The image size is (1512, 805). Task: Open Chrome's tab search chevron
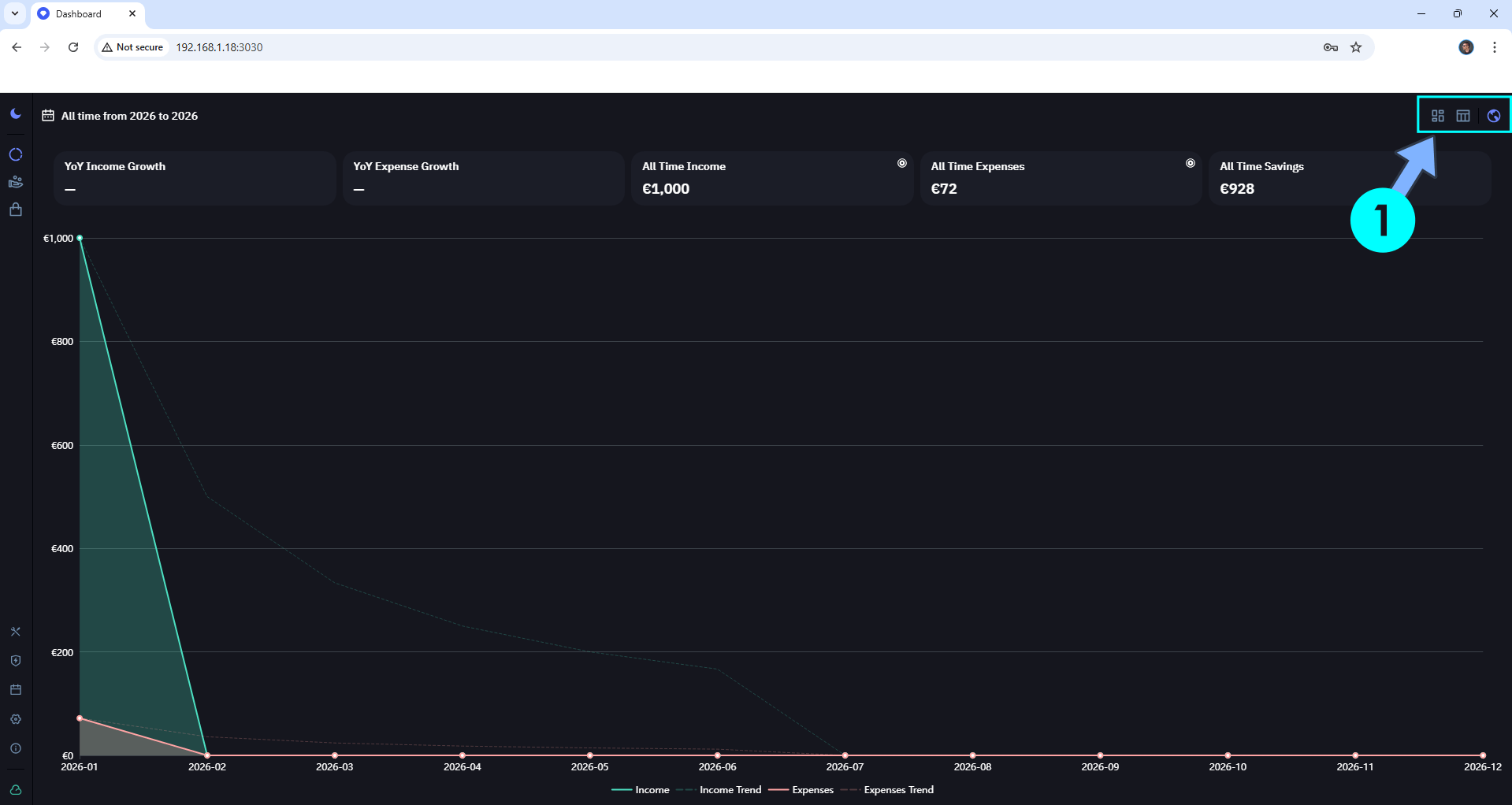[13, 13]
